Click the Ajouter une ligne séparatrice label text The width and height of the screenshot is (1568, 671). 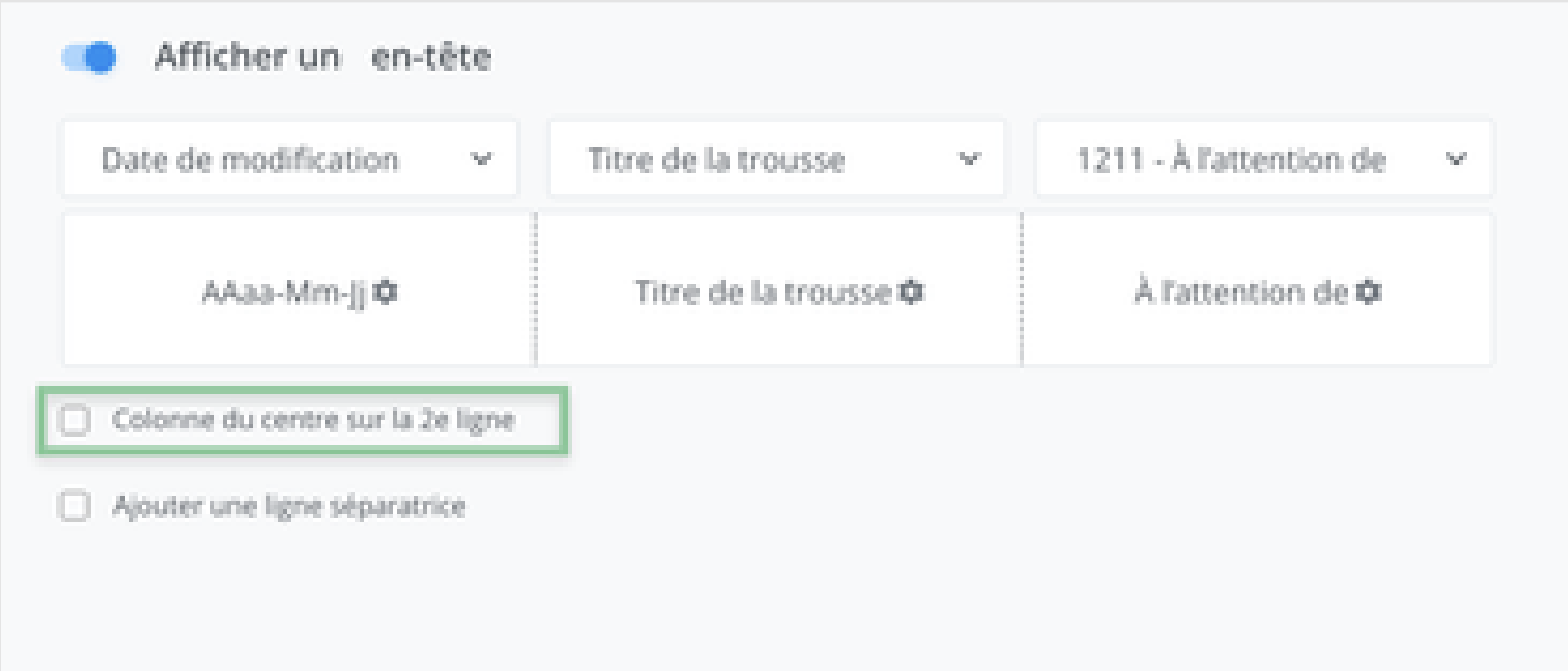tap(290, 506)
